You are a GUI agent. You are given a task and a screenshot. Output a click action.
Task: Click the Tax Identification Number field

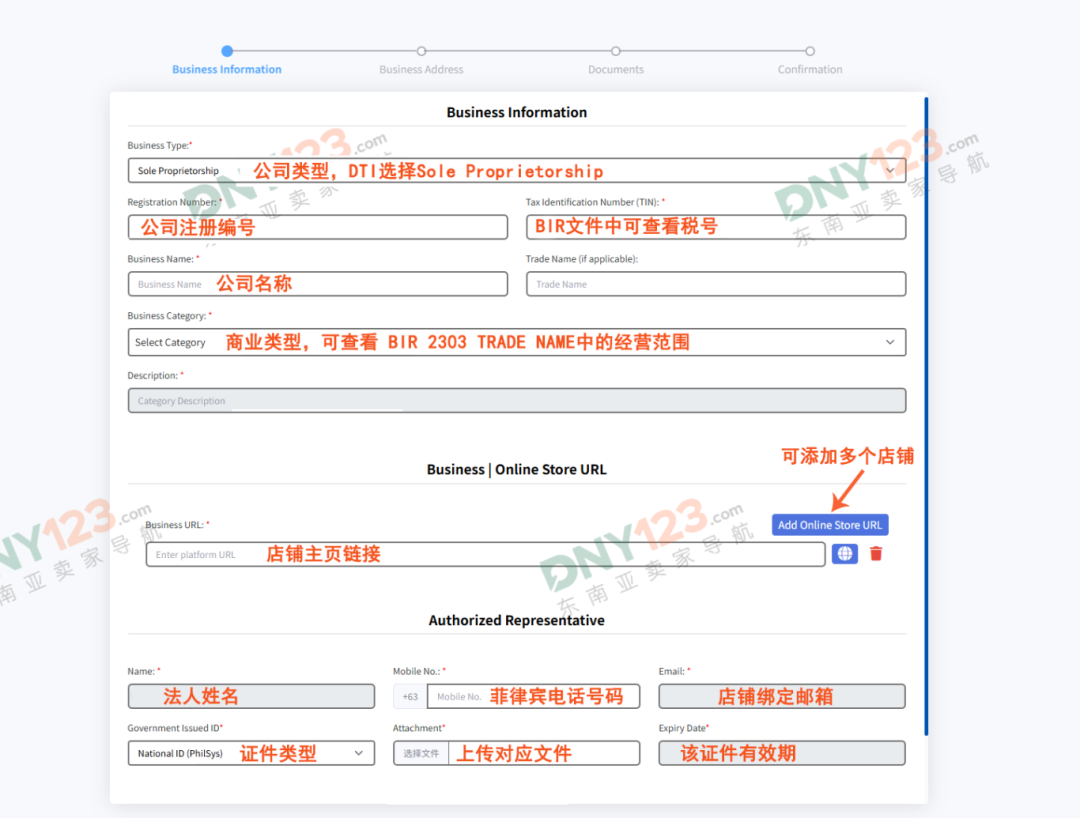pyautogui.click(x=715, y=227)
